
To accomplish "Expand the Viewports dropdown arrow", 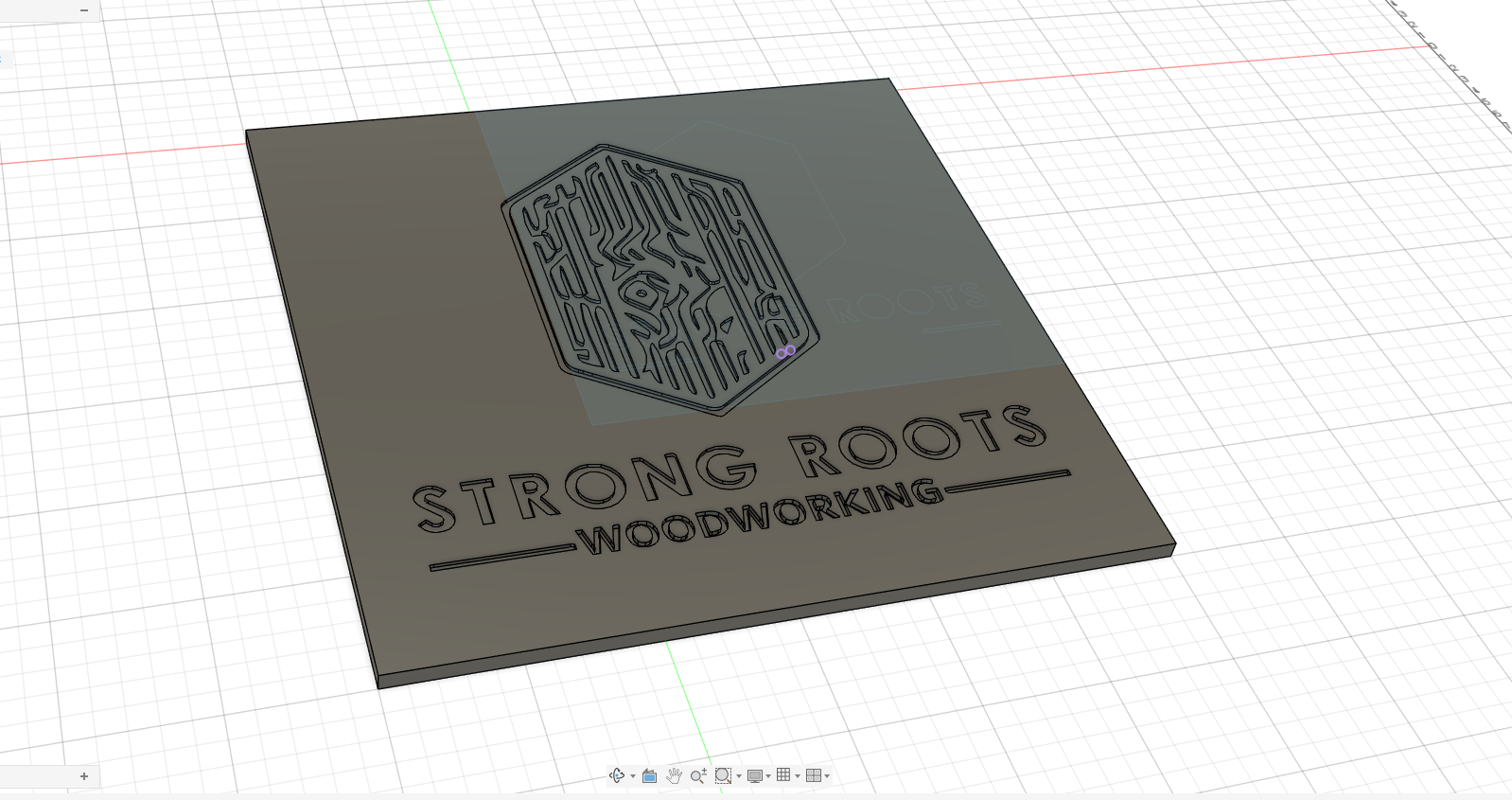I will tap(827, 776).
